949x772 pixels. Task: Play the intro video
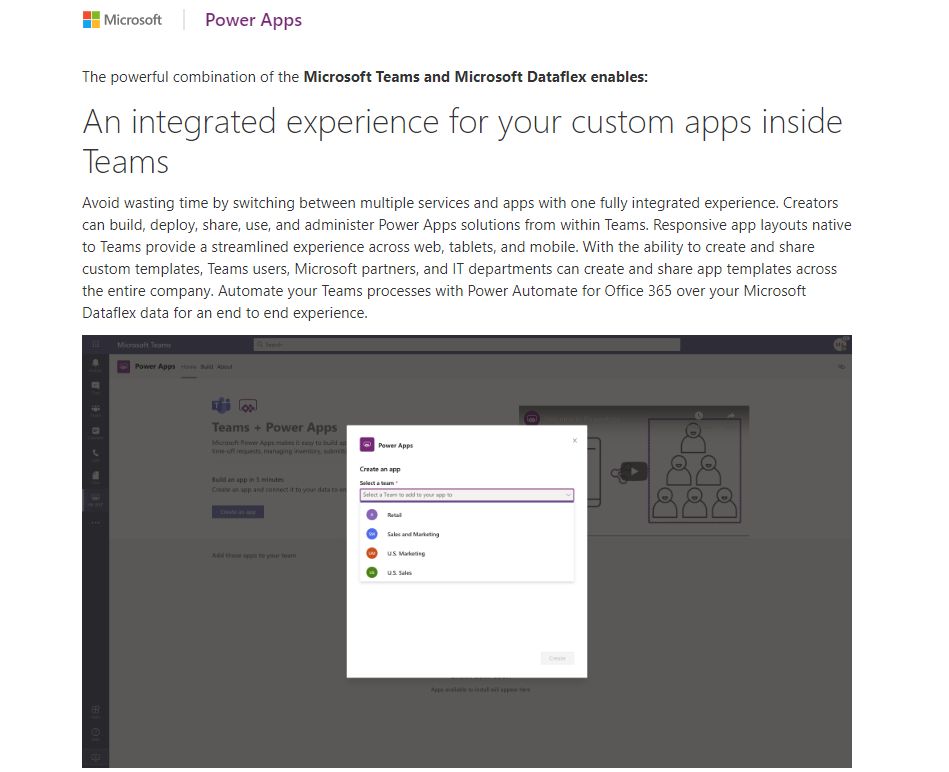point(634,471)
